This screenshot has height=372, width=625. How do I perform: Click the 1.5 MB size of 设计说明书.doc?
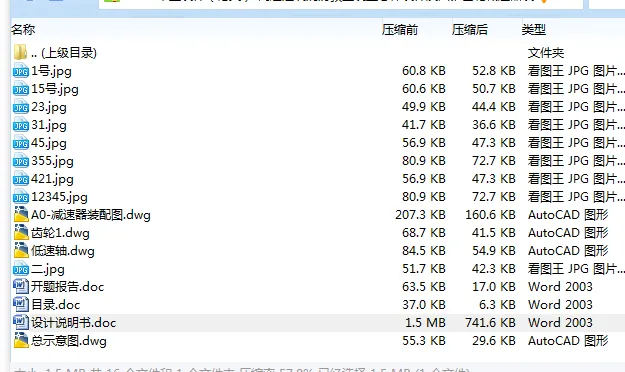[x=425, y=322]
